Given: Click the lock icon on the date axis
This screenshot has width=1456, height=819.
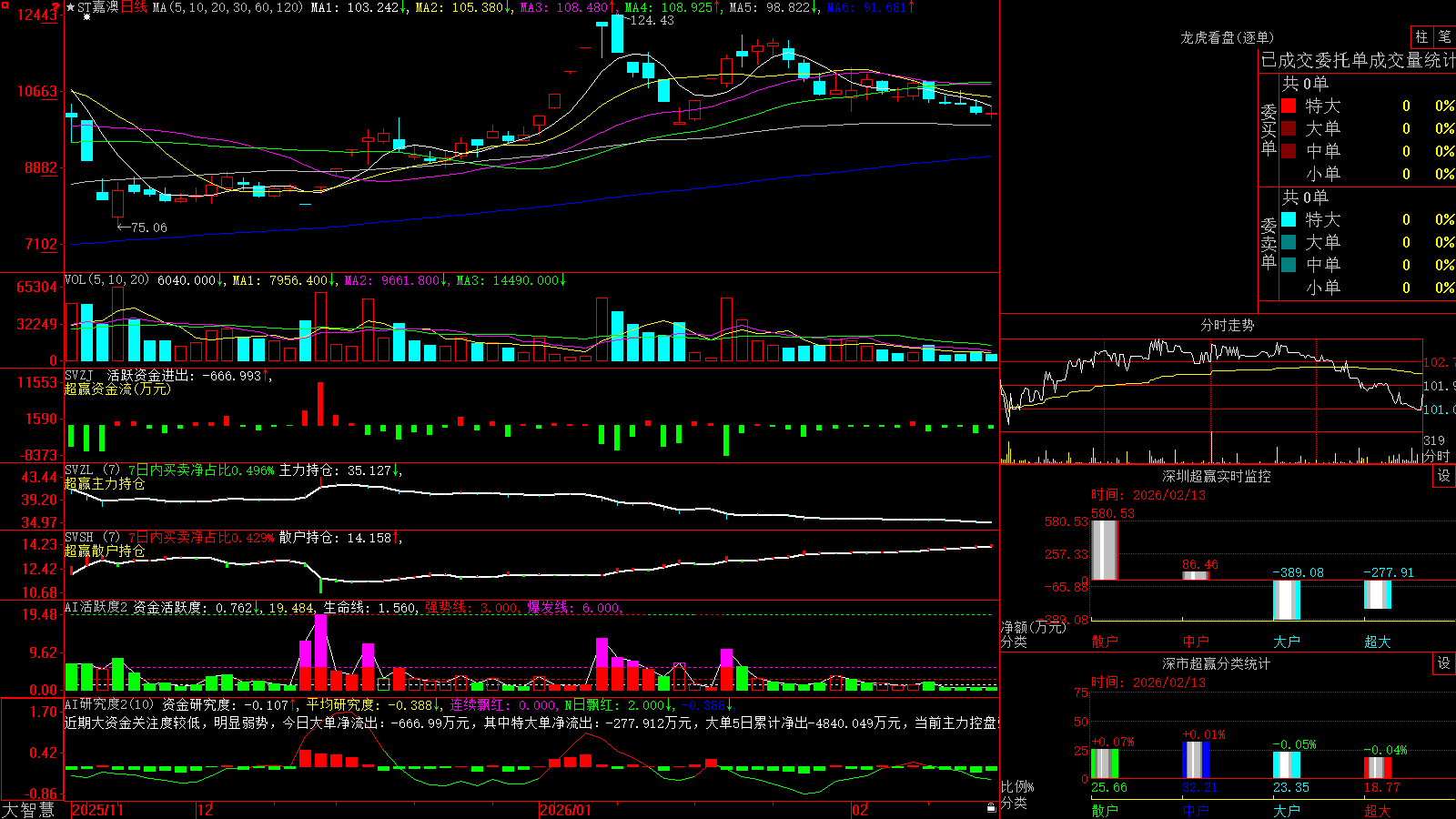Looking at the screenshot, I should [991, 808].
